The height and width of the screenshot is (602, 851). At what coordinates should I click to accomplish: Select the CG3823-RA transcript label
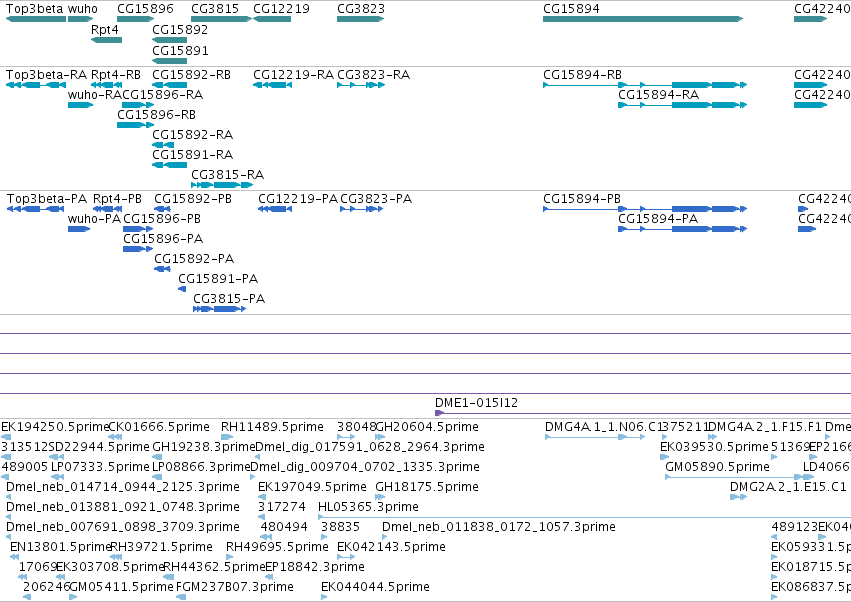pos(373,74)
